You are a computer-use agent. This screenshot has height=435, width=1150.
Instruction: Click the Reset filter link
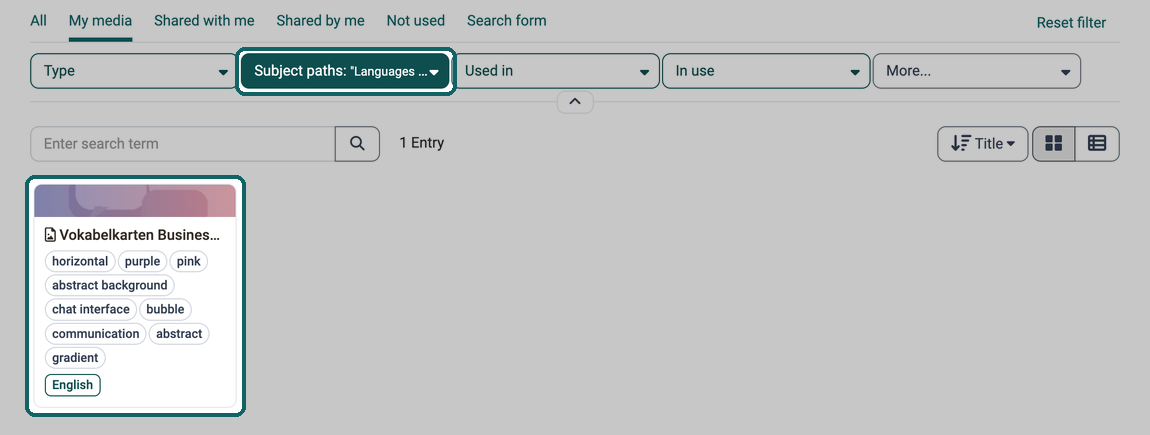1071,23
